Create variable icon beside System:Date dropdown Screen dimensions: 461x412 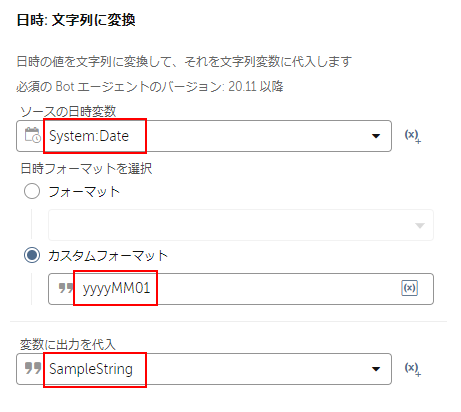point(412,136)
